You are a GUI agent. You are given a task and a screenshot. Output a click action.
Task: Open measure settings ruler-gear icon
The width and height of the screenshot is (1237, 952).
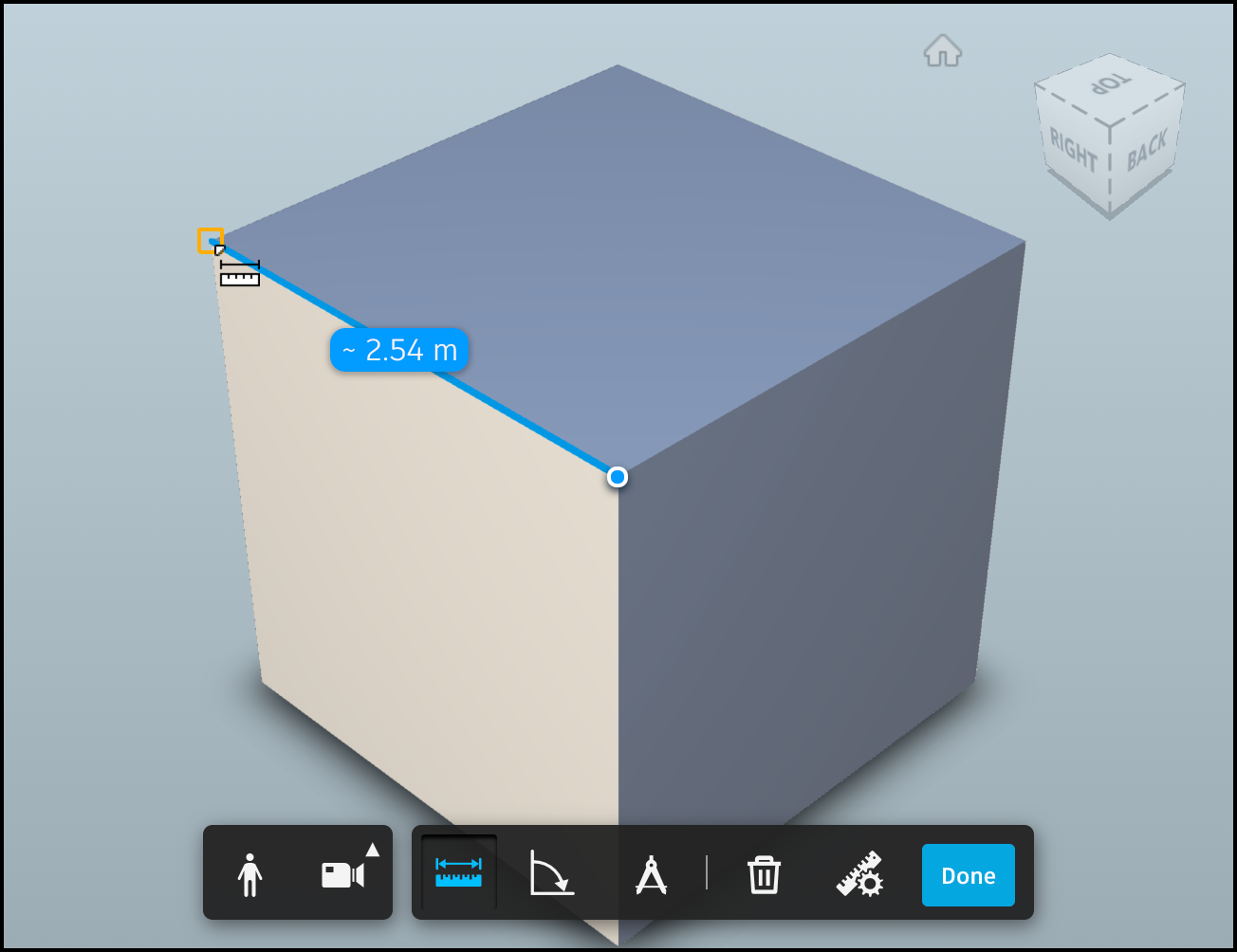click(859, 873)
